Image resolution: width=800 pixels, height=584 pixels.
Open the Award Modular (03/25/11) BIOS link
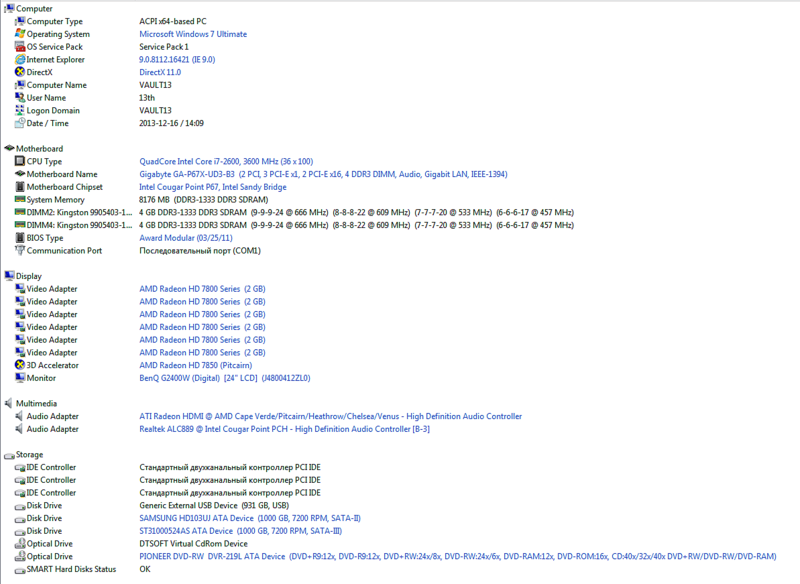(186, 238)
